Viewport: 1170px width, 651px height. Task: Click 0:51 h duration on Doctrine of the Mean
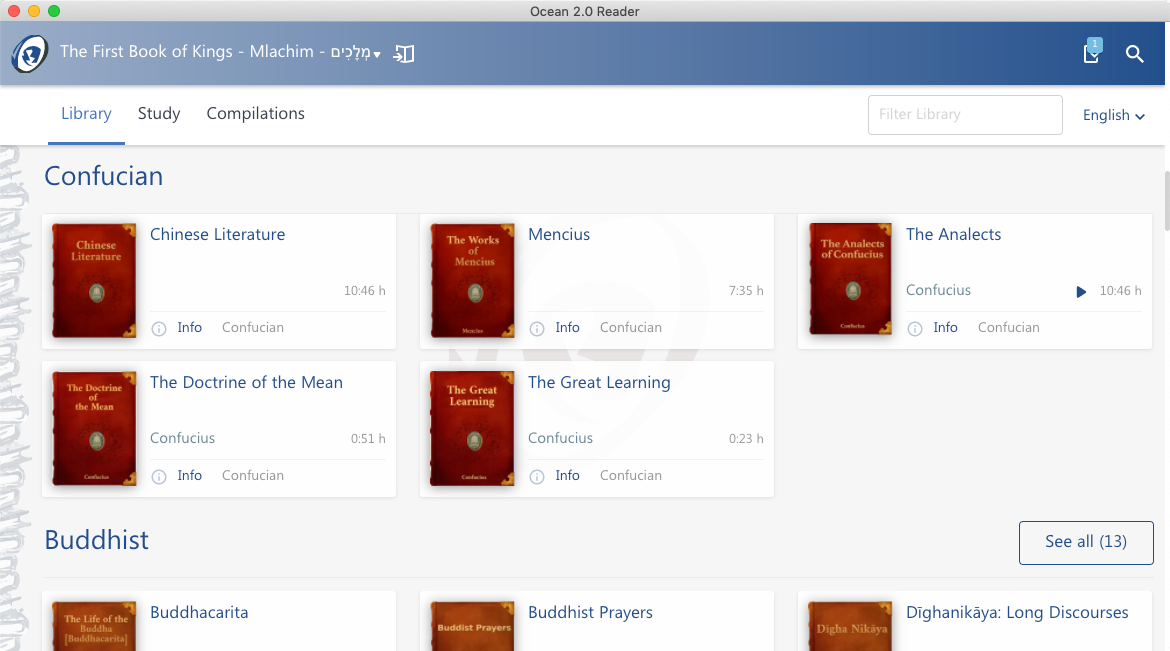point(368,438)
